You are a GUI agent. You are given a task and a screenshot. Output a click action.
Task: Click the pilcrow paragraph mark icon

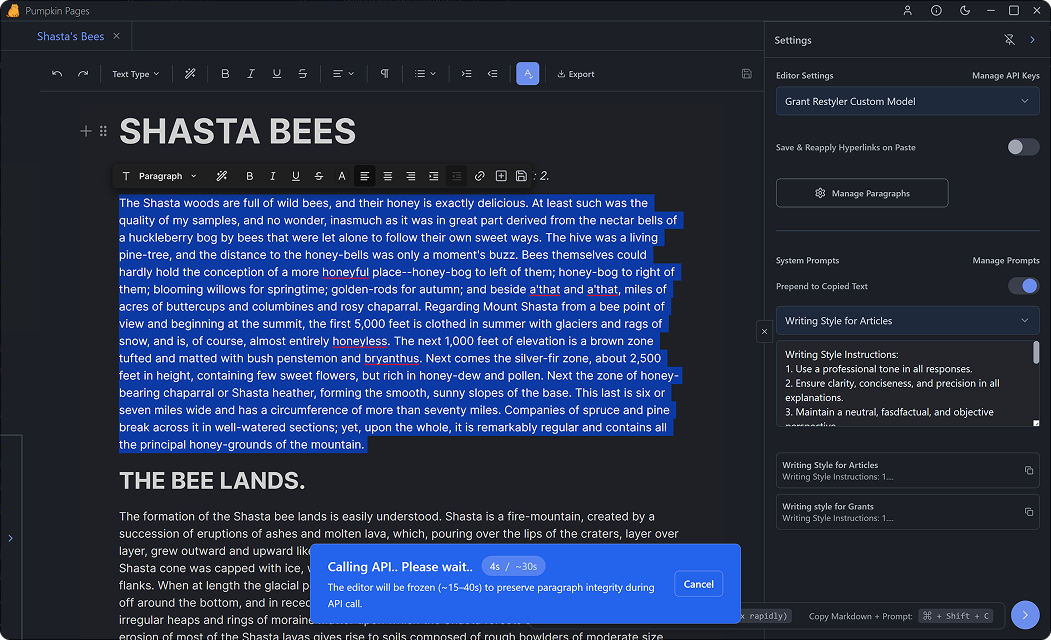tap(385, 74)
